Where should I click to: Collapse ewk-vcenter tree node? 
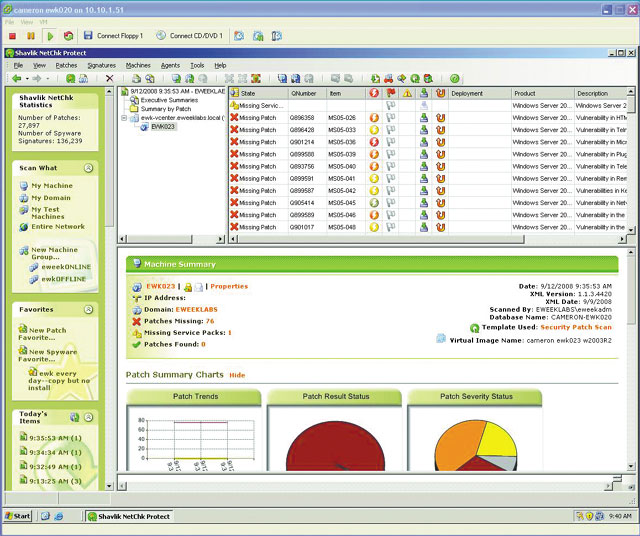click(x=124, y=118)
